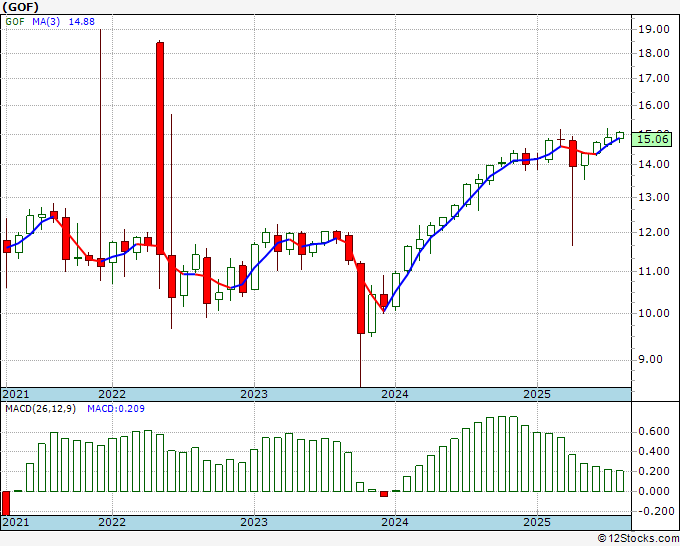Click the 13.00 price axis label
The width and height of the screenshot is (680, 546).
tap(654, 197)
